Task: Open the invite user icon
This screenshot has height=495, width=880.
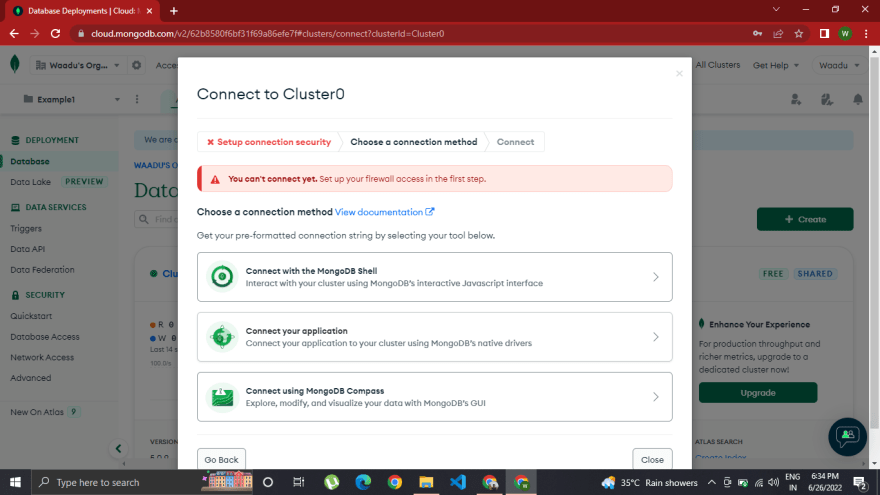Action: (x=796, y=99)
